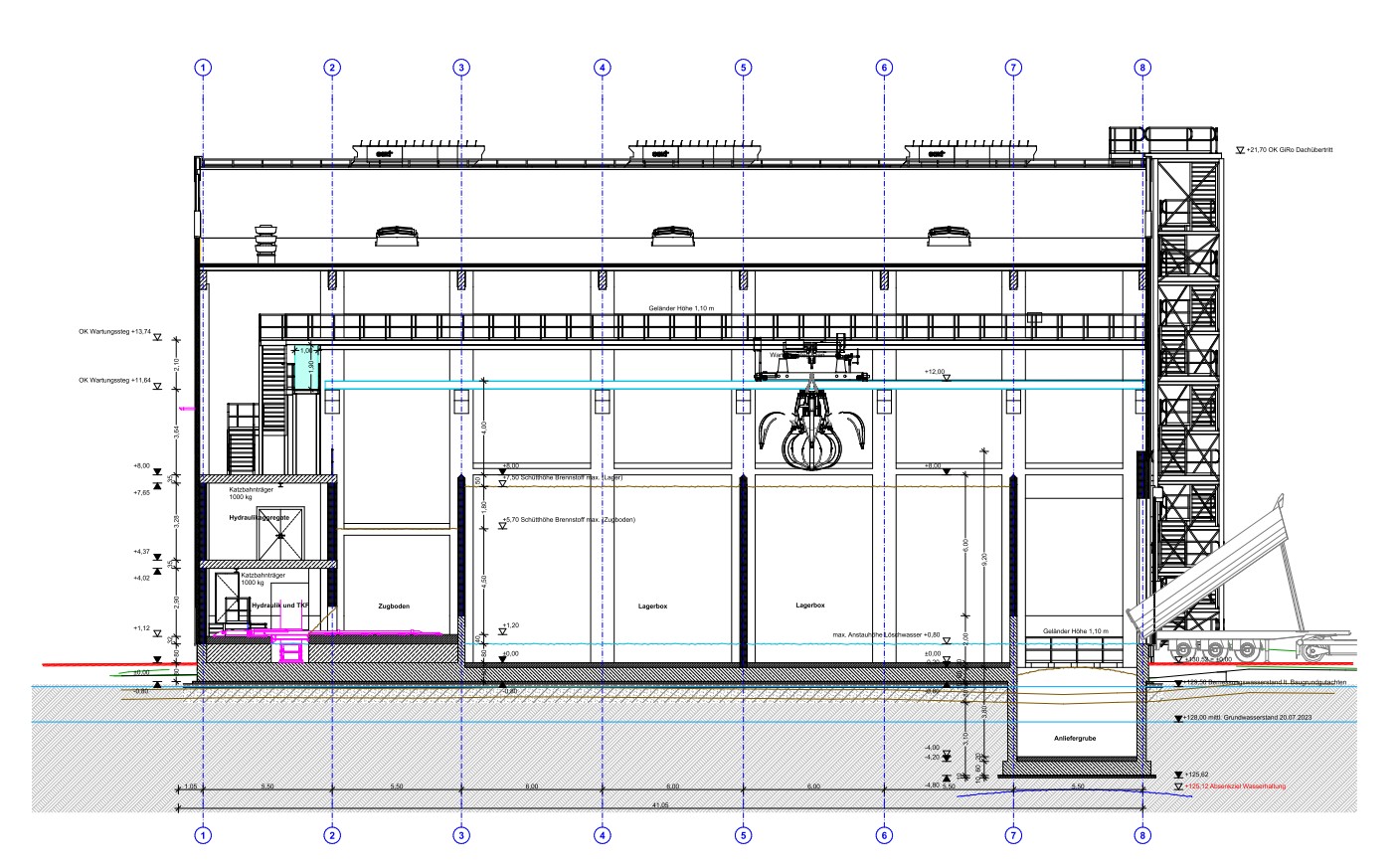Image resolution: width=1399 pixels, height=868 pixels.
Task: Click the OK Wartungssteg +11,64 label
Action: point(114,380)
